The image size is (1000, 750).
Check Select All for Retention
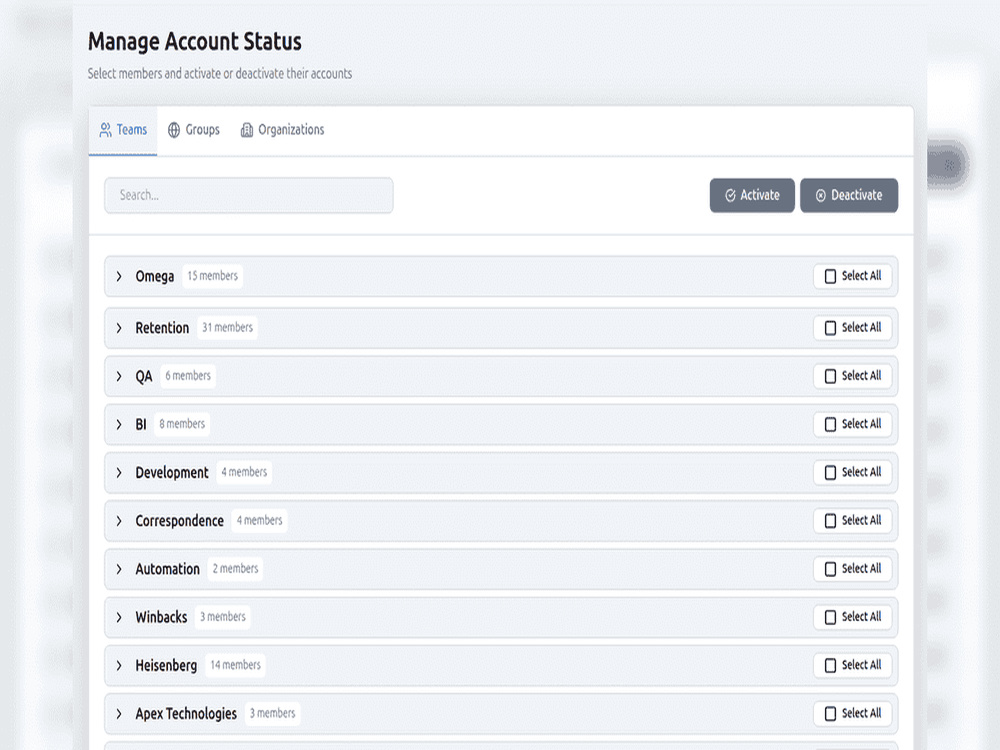pos(852,328)
